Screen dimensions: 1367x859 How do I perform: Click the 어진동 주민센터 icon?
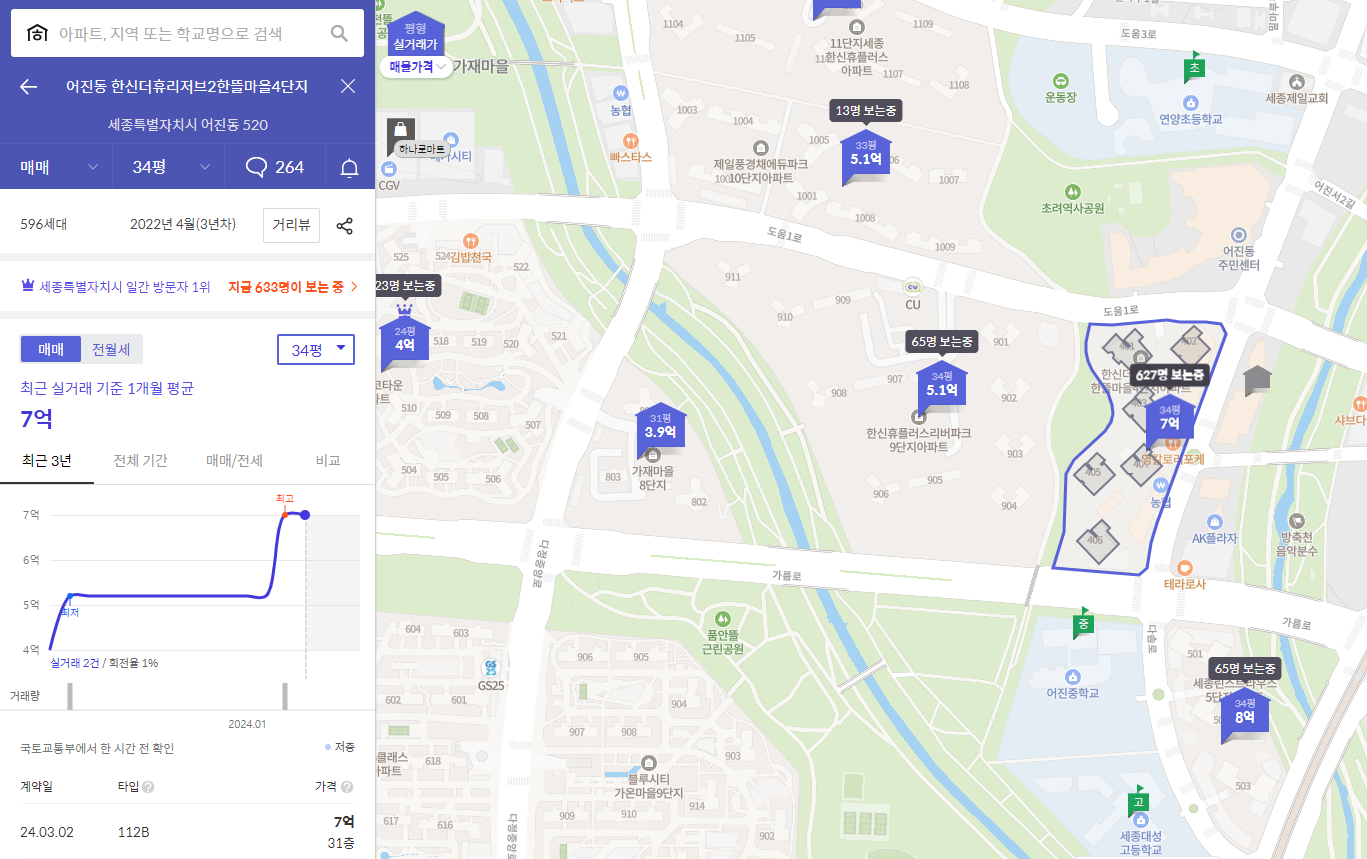(x=1240, y=233)
